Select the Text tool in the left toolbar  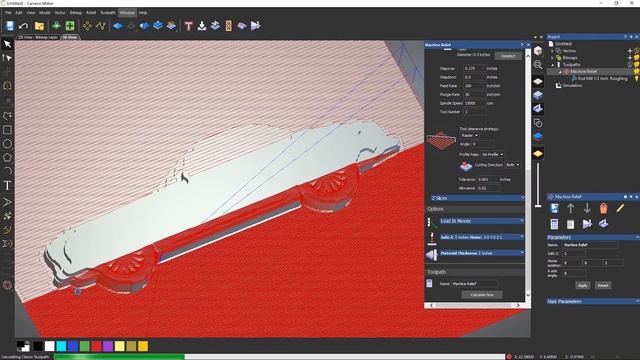point(7,186)
